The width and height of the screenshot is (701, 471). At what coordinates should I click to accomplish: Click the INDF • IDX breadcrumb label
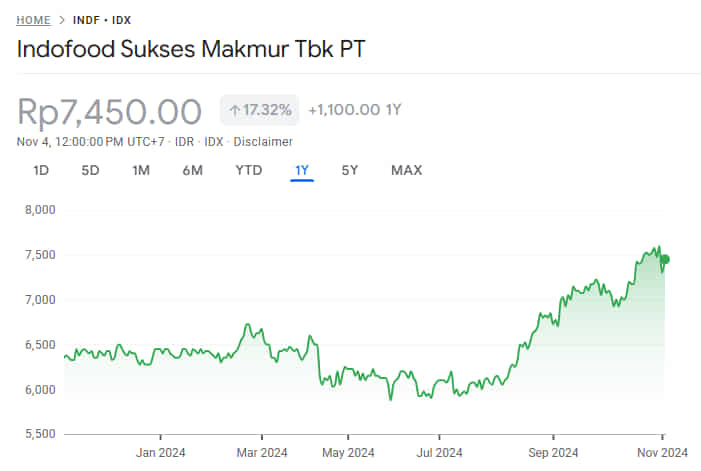102,20
